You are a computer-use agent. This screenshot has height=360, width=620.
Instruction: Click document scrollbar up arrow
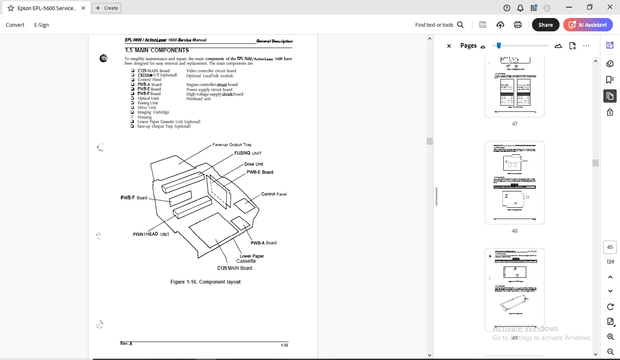coord(429,39)
